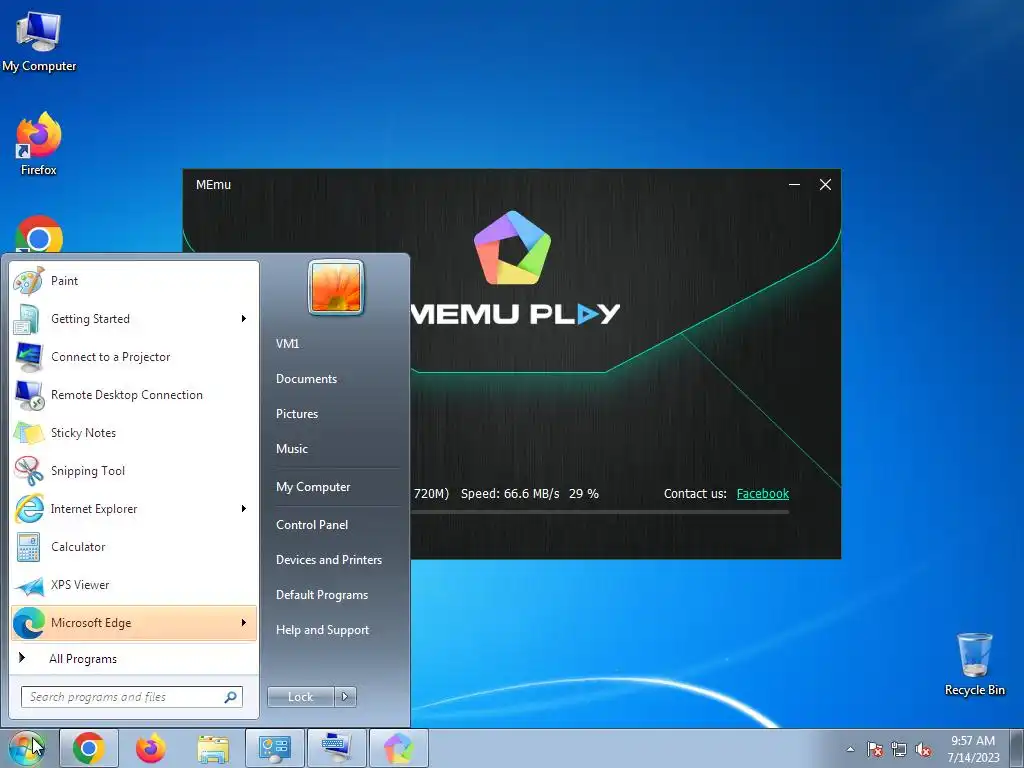Image resolution: width=1024 pixels, height=768 pixels.
Task: Open Paint from the Start menu
Action: click(134, 281)
